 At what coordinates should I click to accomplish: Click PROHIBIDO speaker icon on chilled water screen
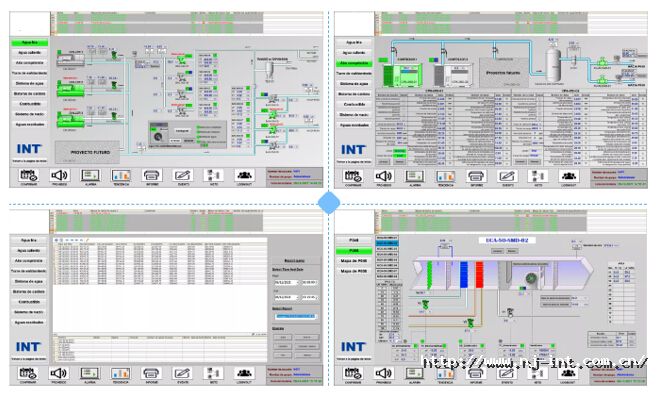[x=59, y=175]
